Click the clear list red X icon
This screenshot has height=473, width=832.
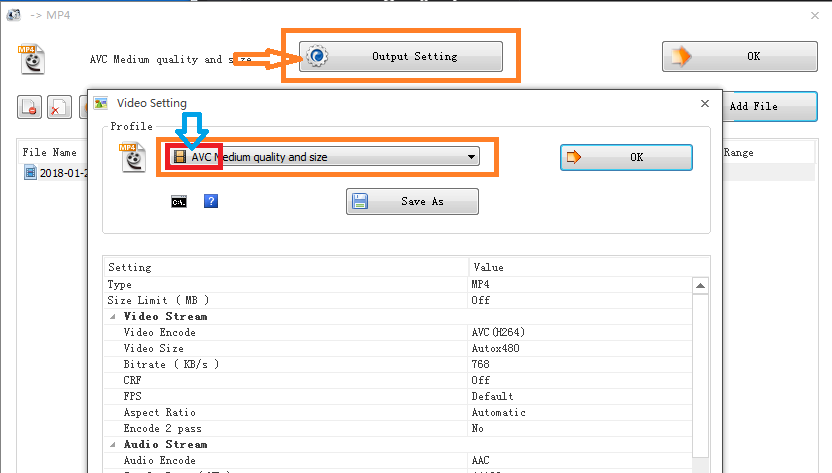[60, 107]
